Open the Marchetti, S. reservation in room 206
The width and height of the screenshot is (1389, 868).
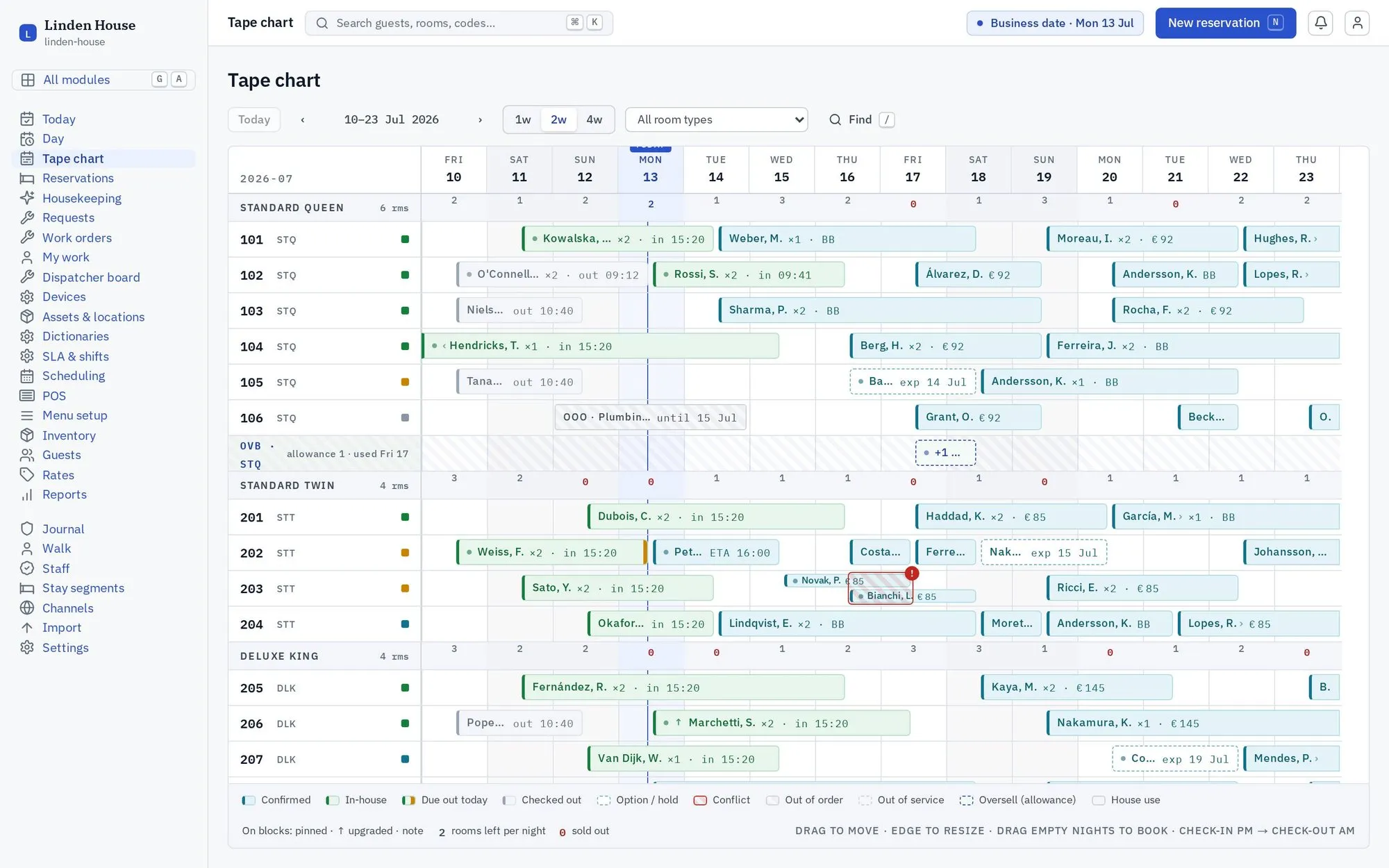(781, 723)
